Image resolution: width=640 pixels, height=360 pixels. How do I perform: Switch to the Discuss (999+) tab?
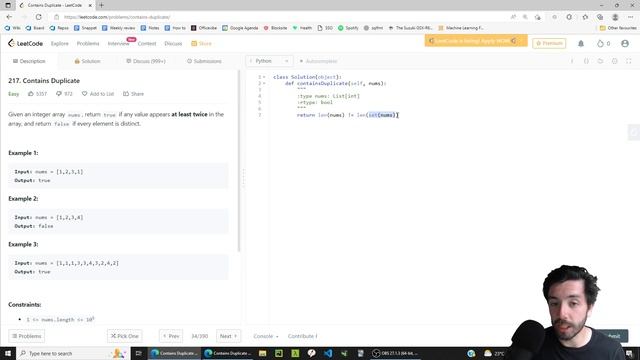pos(146,61)
